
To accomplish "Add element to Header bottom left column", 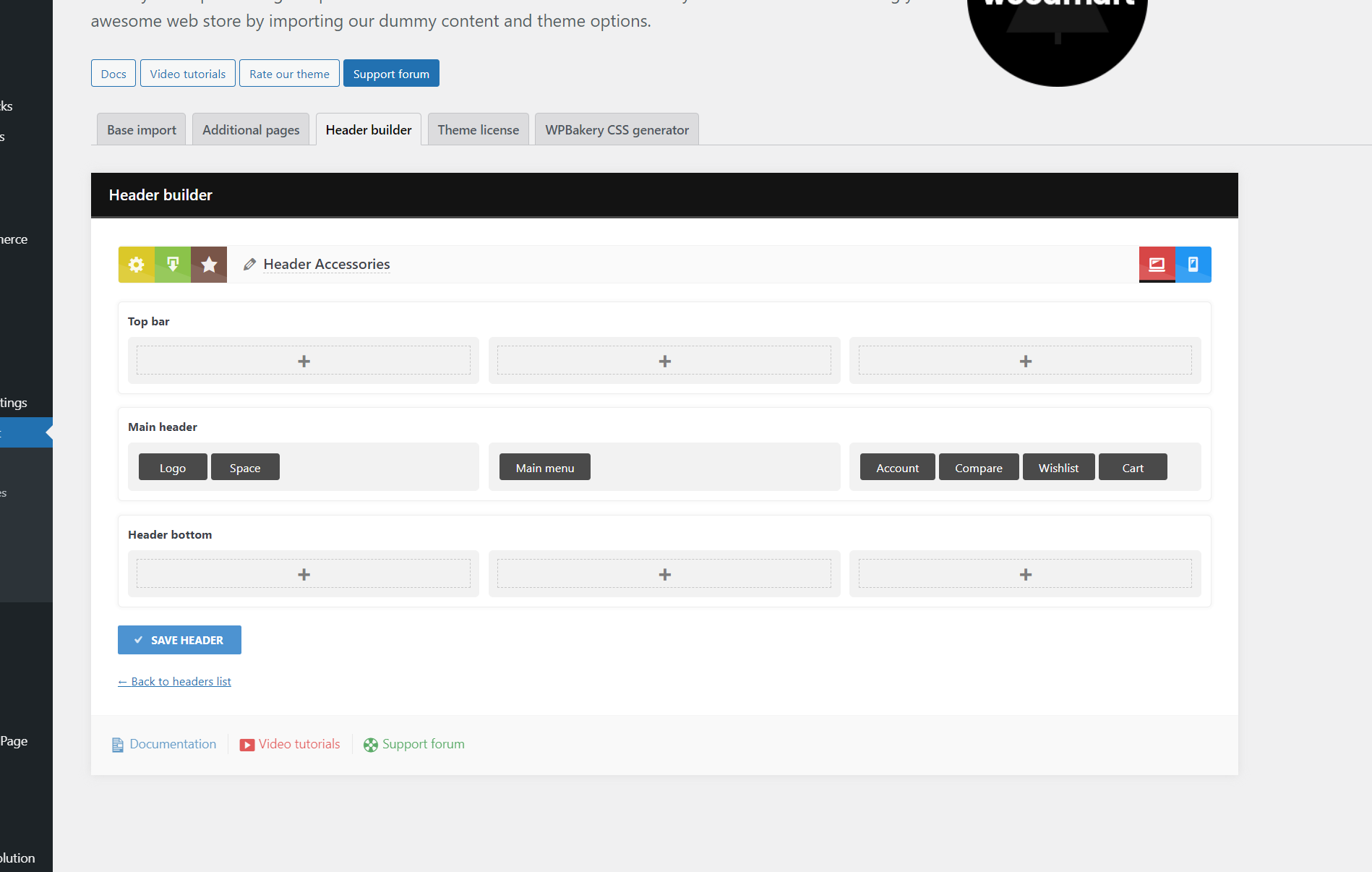I will (304, 574).
